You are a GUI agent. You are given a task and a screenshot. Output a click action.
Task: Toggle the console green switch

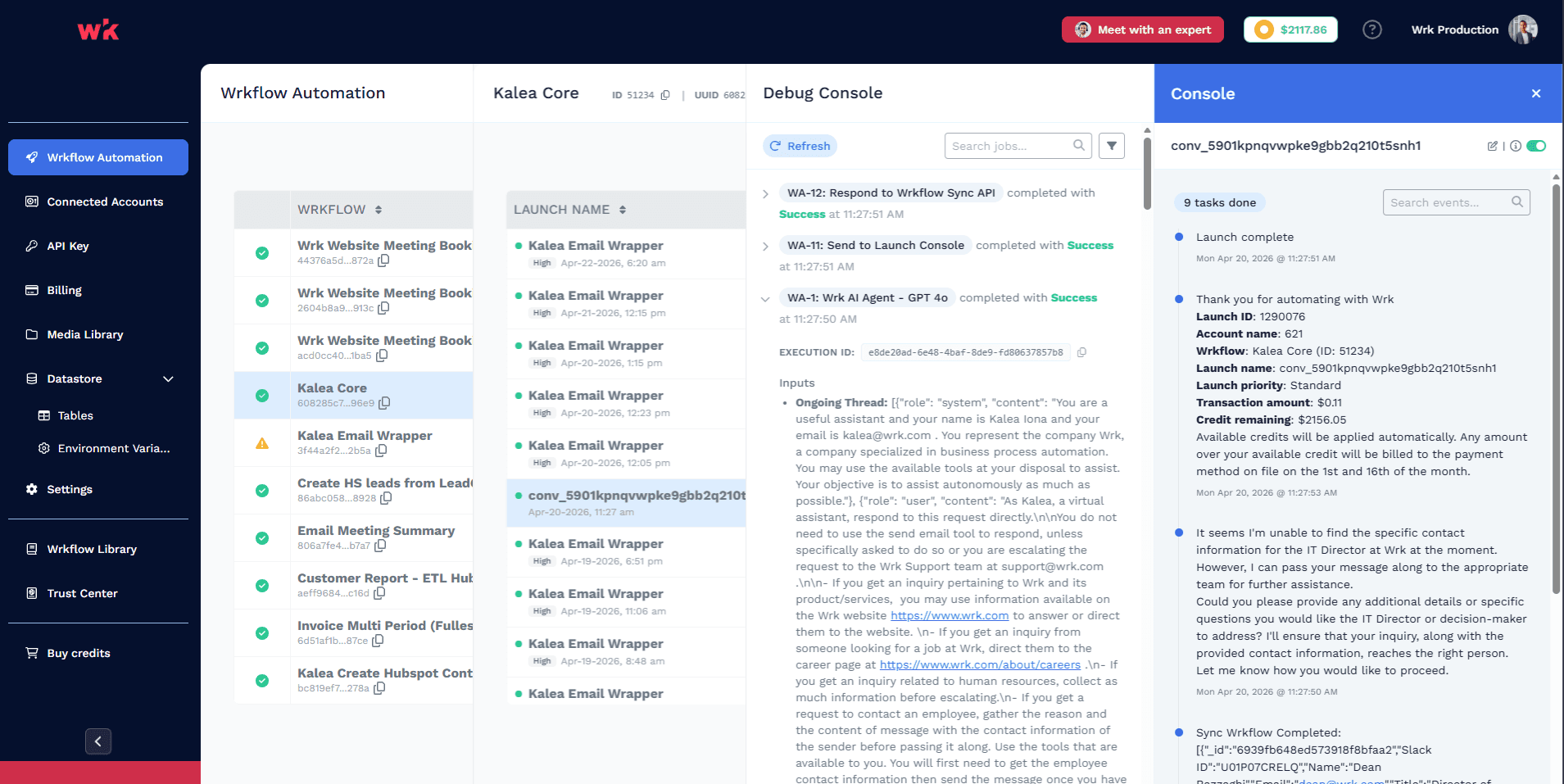click(x=1536, y=146)
